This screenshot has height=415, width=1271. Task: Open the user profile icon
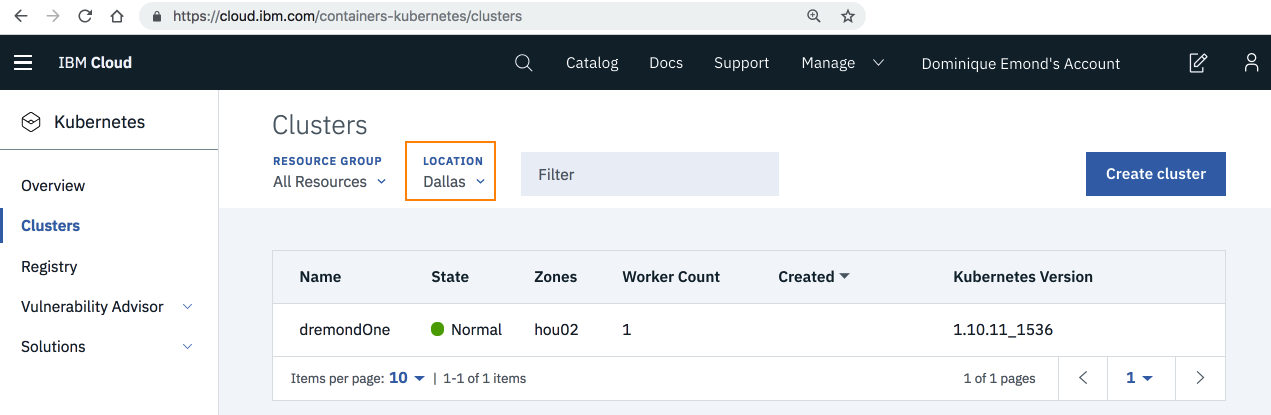click(x=1251, y=63)
